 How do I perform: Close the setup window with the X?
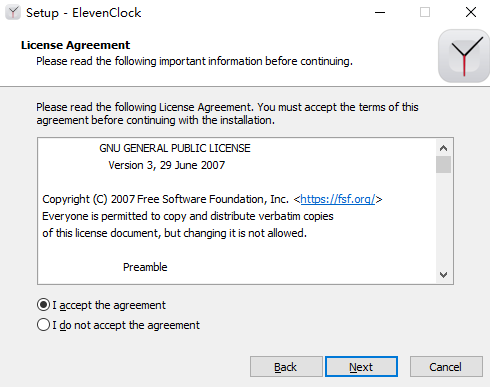471,13
